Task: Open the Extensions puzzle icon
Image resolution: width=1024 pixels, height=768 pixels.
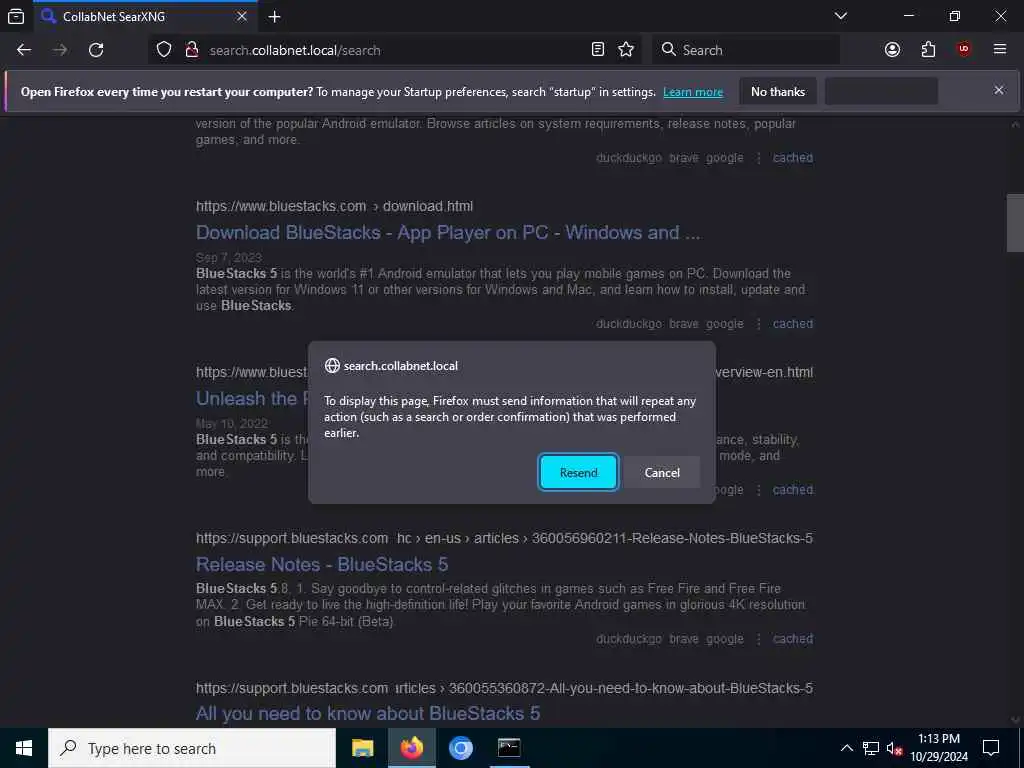Action: [928, 50]
